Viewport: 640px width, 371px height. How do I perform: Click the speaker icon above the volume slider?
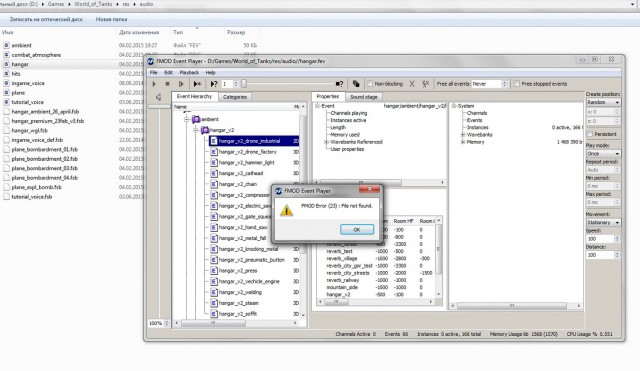point(158,97)
